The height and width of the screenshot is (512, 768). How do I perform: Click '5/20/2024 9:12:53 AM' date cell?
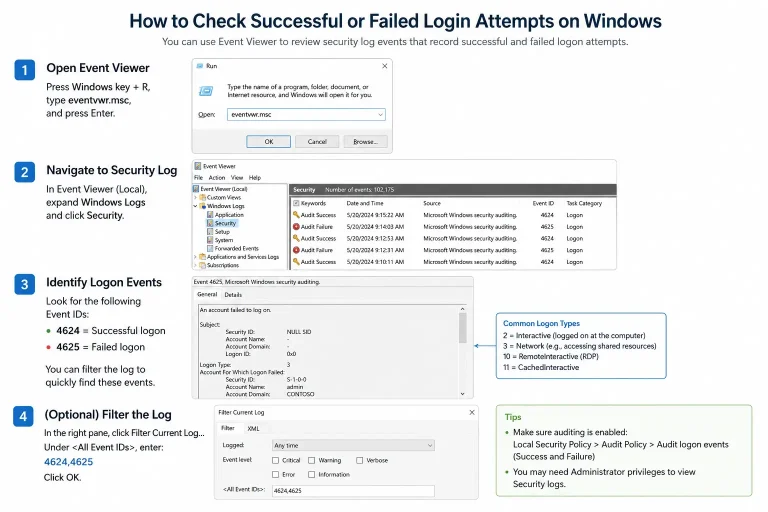pyautogui.click(x=375, y=239)
